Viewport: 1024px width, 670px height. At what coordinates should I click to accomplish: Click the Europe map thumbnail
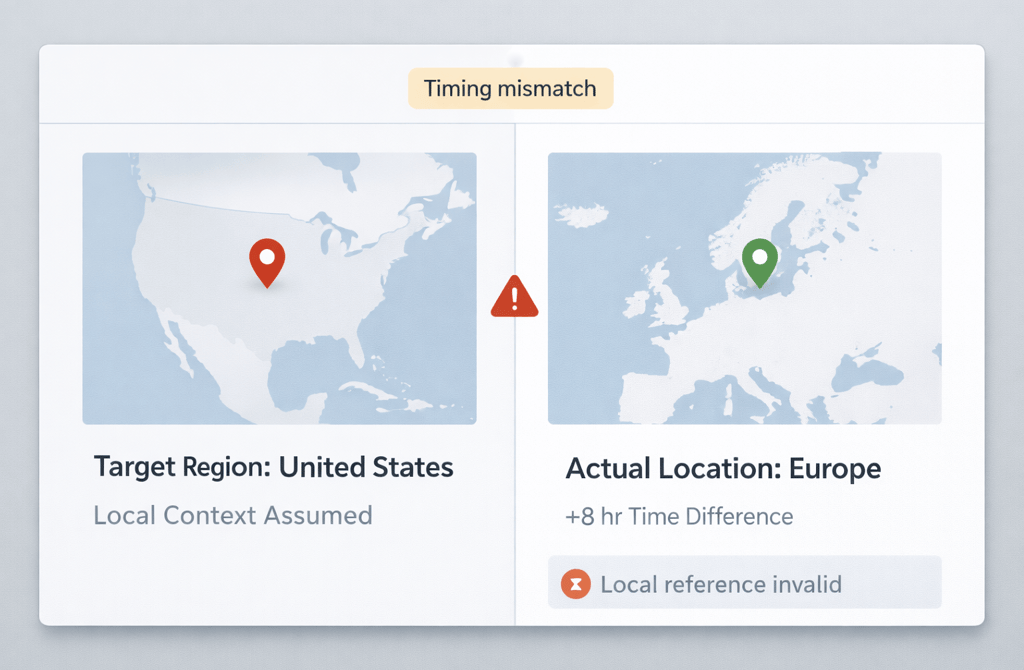coord(744,287)
